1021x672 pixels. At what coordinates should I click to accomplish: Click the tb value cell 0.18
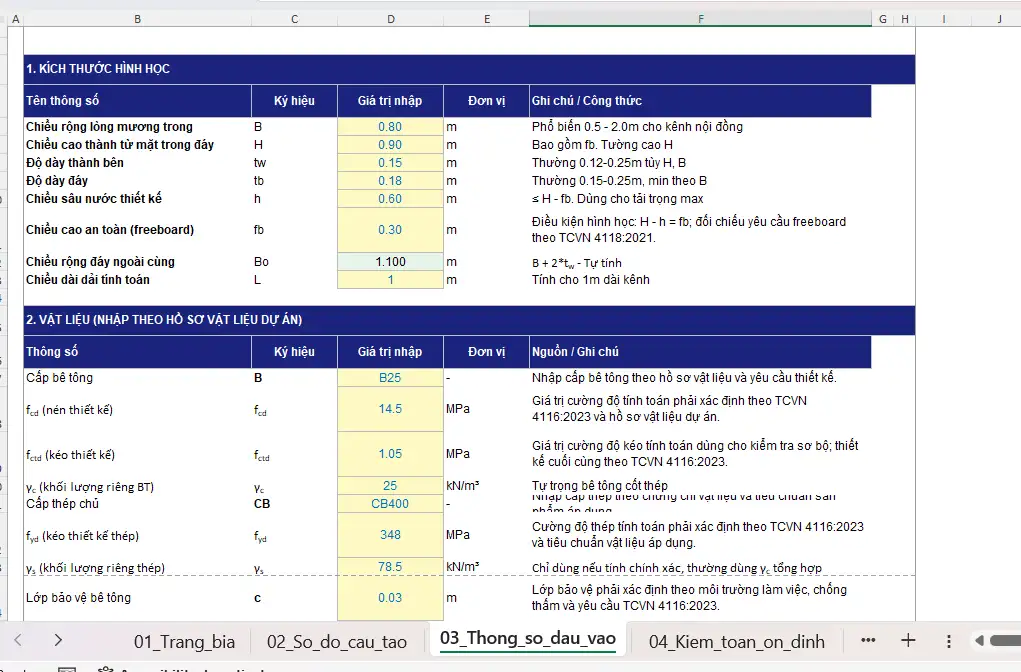[x=390, y=180]
